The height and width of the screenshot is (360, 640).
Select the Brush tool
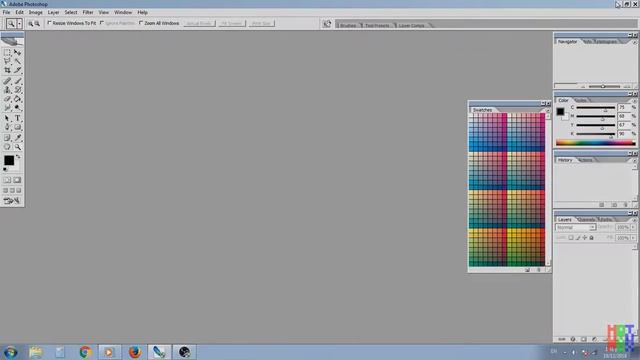click(18, 81)
